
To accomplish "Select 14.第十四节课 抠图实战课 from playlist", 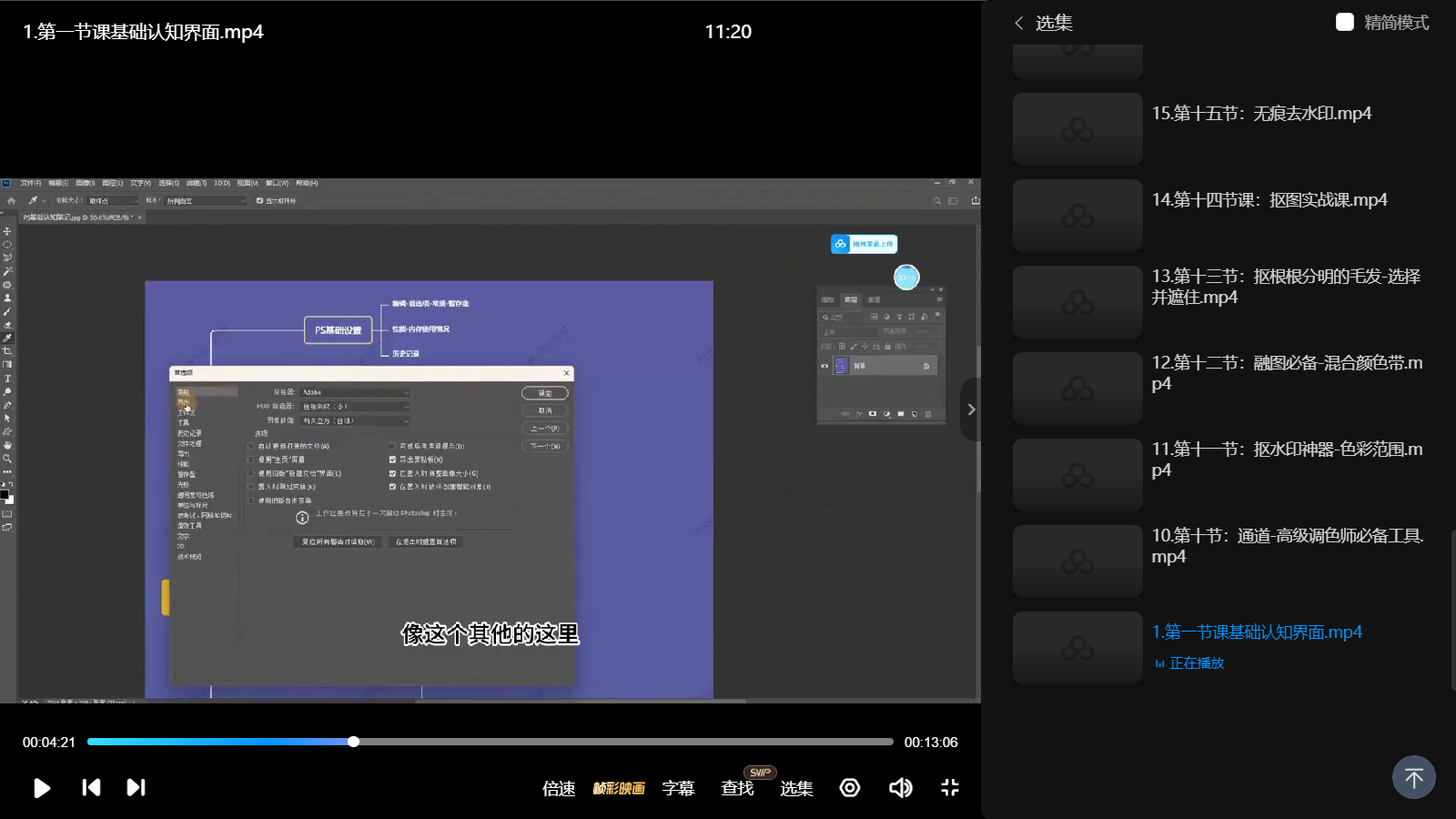I will [x=1269, y=200].
